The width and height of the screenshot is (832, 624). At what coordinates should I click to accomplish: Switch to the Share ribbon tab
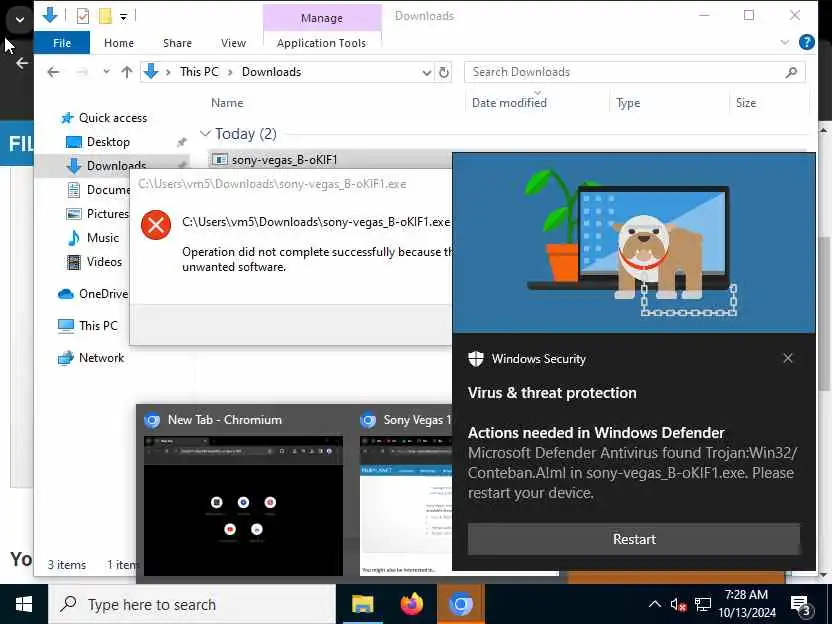[177, 43]
